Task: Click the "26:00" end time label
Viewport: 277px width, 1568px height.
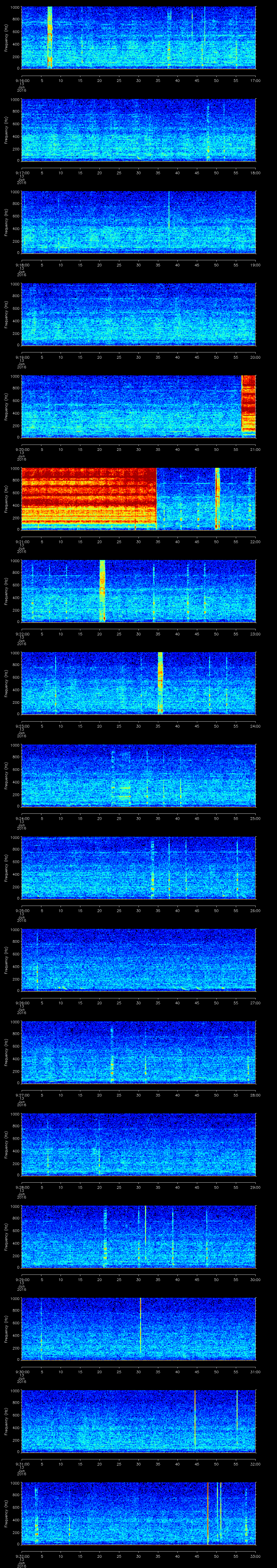Action: [x=255, y=910]
